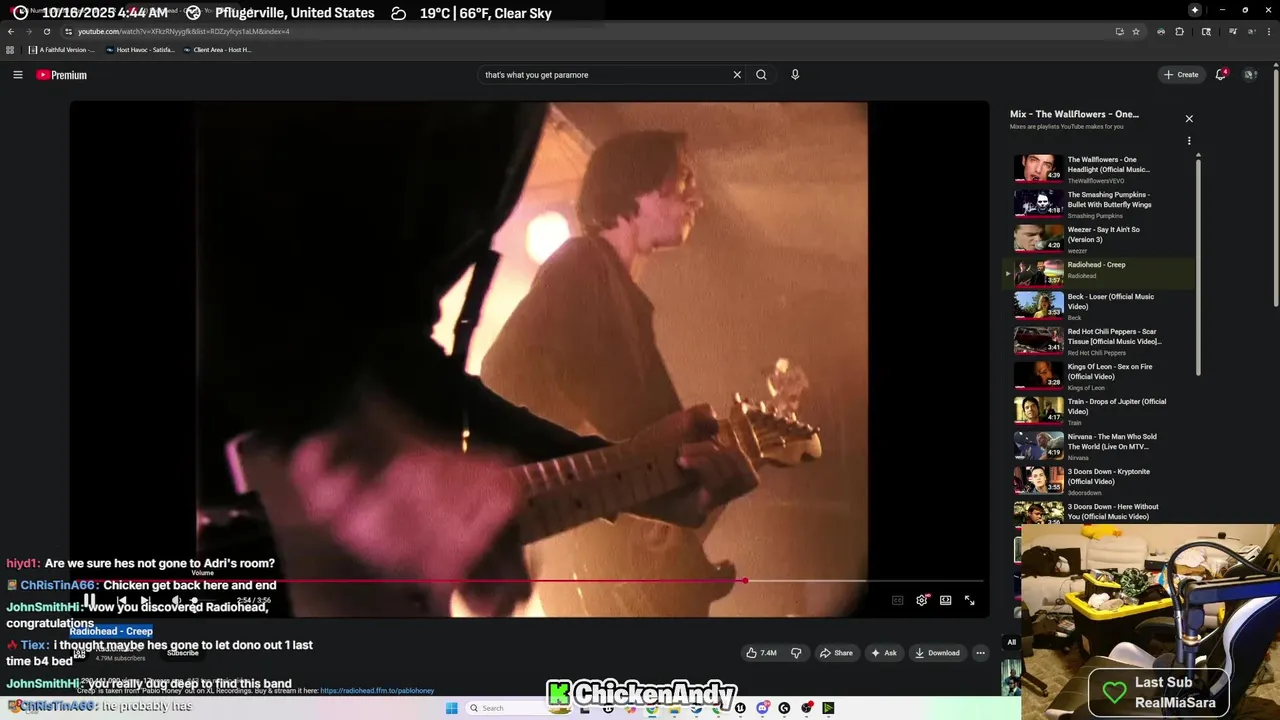Open the Chrome three-dot menu

pyautogui.click(x=1270, y=31)
